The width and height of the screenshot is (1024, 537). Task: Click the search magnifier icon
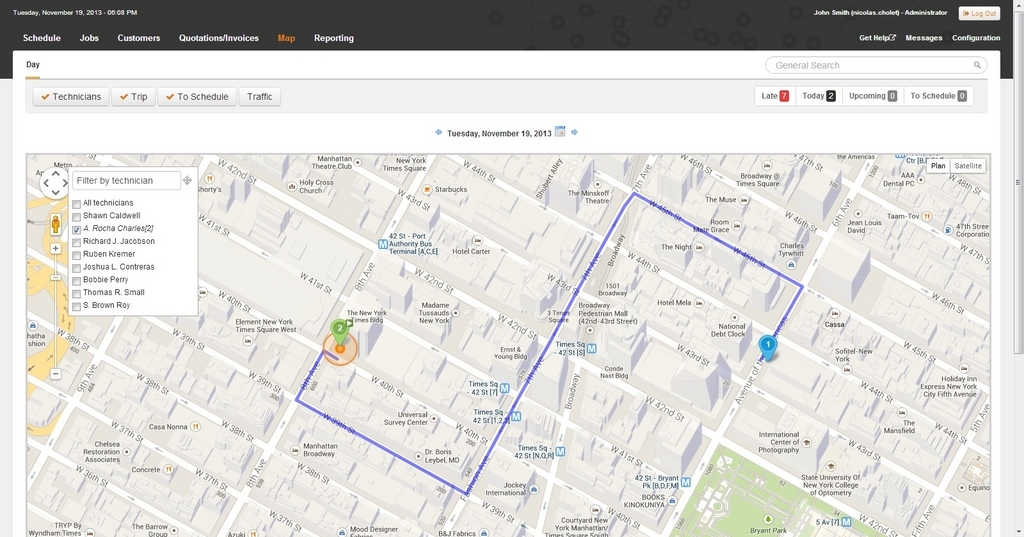(977, 65)
